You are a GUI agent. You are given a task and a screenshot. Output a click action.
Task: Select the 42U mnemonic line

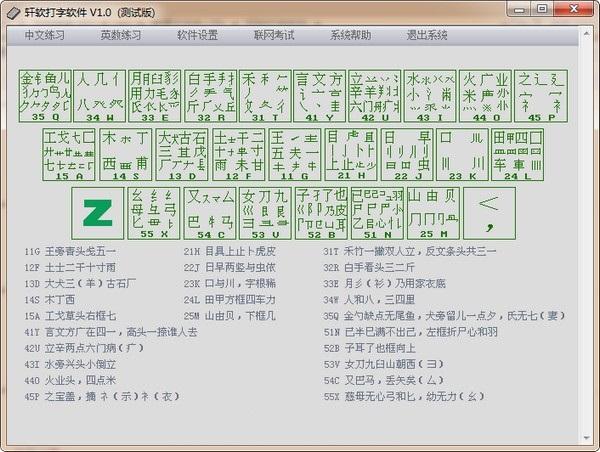[85, 348]
